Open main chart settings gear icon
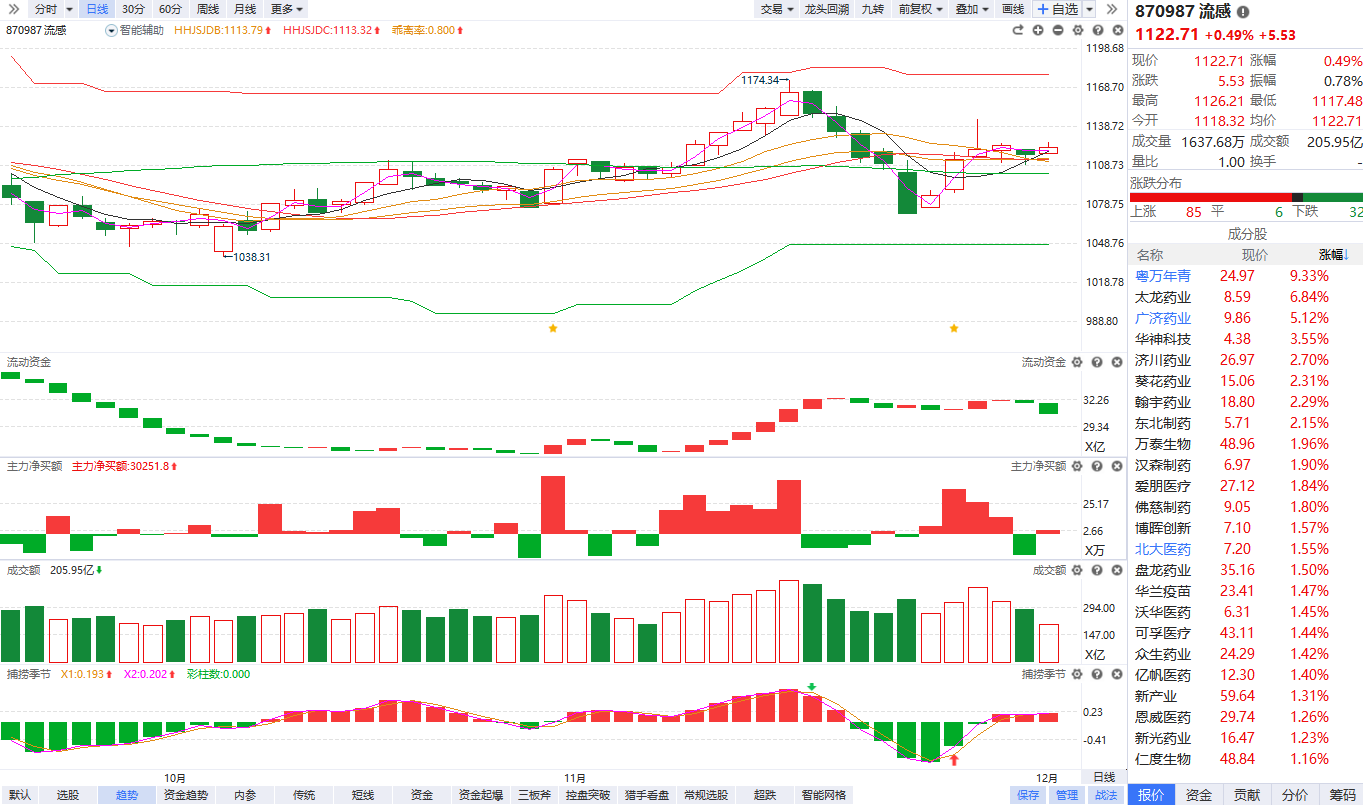Image resolution: width=1363 pixels, height=805 pixels. click(x=1077, y=30)
